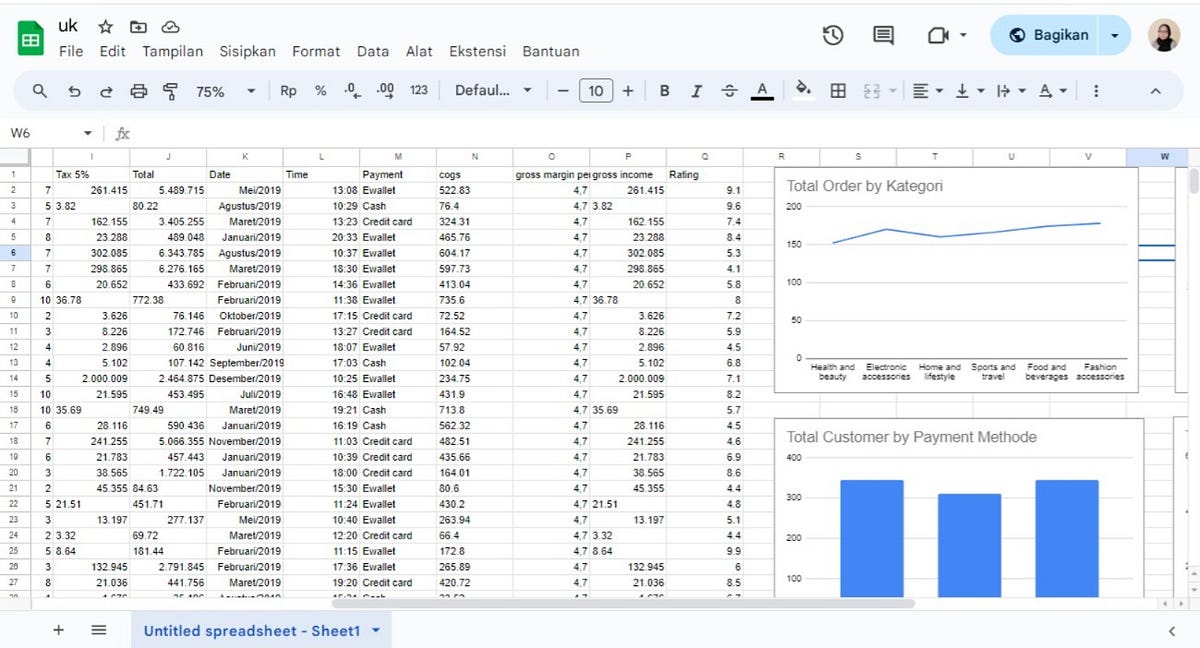The image size is (1200, 648).
Task: Toggle strikethrough formatting
Action: (x=729, y=90)
